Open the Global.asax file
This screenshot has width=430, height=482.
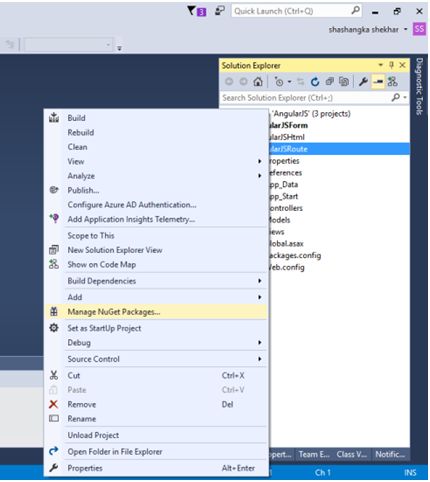coord(286,244)
